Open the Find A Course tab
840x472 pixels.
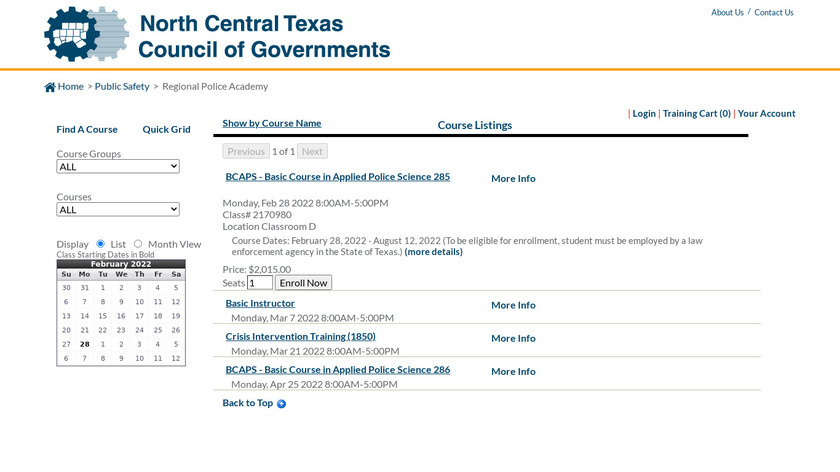[87, 129]
